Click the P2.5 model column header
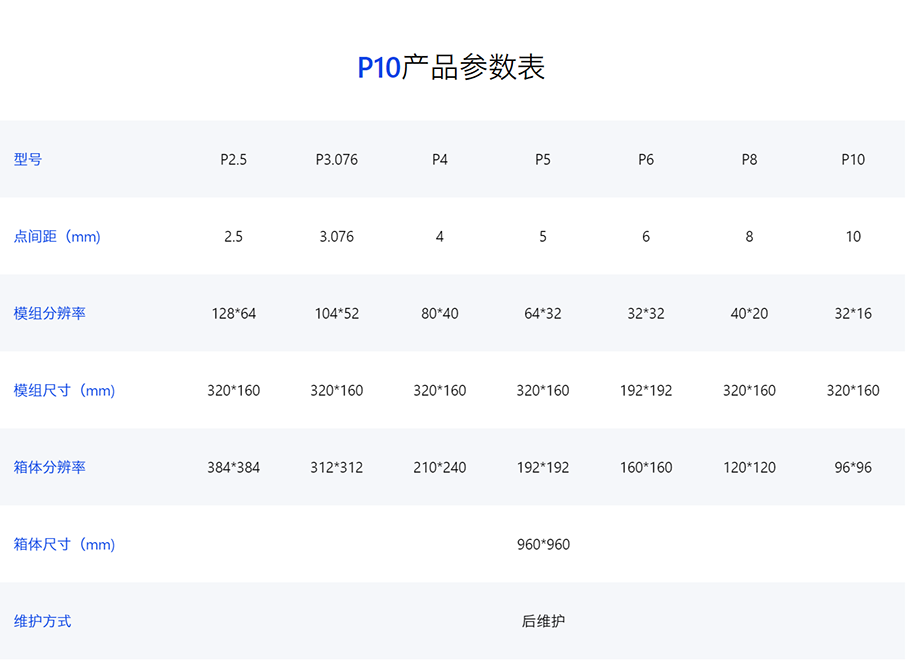The image size is (907, 660). 234,159
